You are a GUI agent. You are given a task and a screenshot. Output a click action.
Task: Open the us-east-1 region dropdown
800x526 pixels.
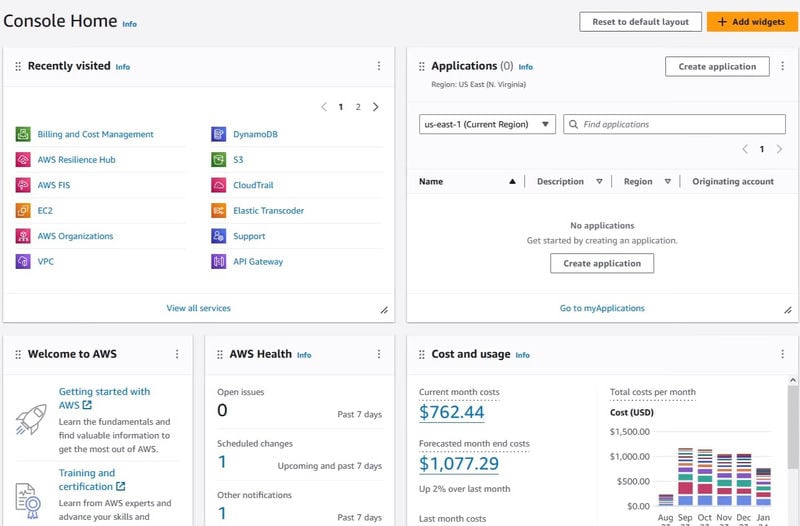[487, 124]
